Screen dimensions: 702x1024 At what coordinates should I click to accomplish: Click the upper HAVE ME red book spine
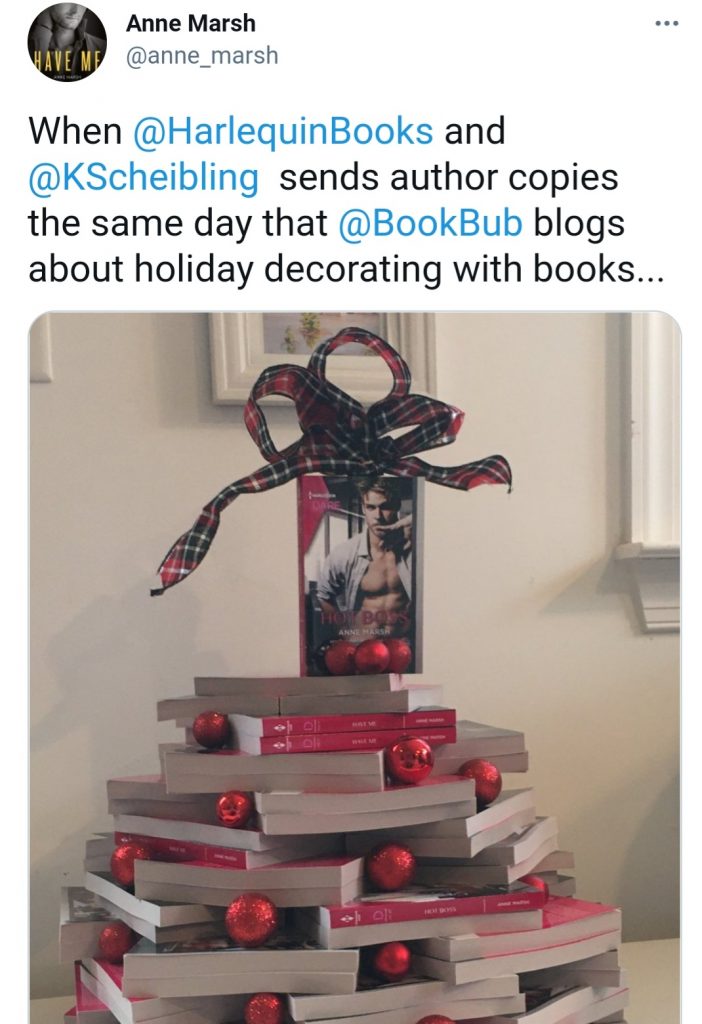click(342, 724)
